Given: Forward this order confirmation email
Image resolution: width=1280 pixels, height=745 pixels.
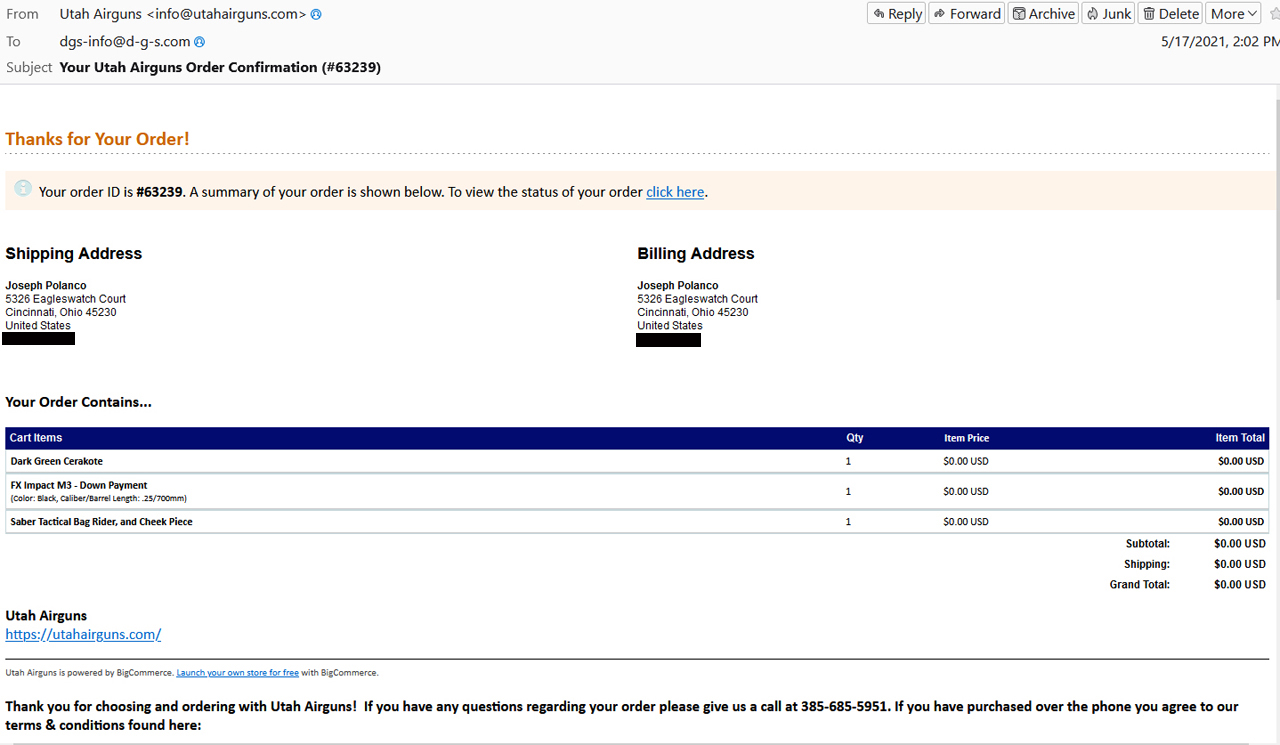Looking at the screenshot, I should pyautogui.click(x=966, y=13).
